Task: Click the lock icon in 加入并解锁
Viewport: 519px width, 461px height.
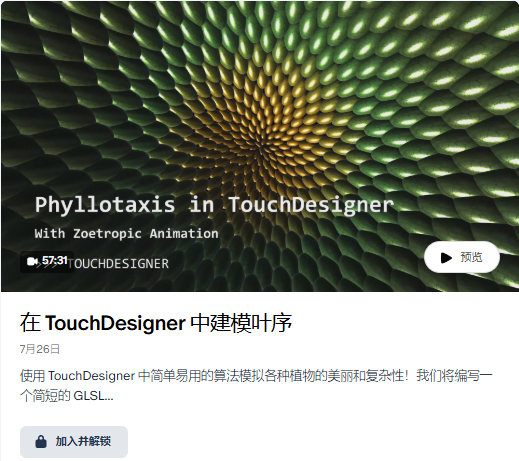Action: pyautogui.click(x=41, y=442)
